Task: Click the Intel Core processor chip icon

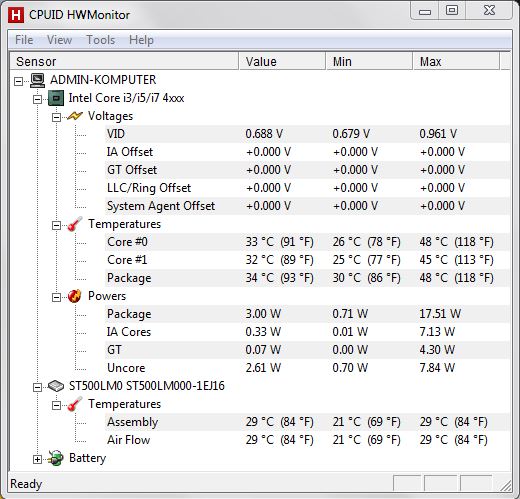Action: pos(56,98)
